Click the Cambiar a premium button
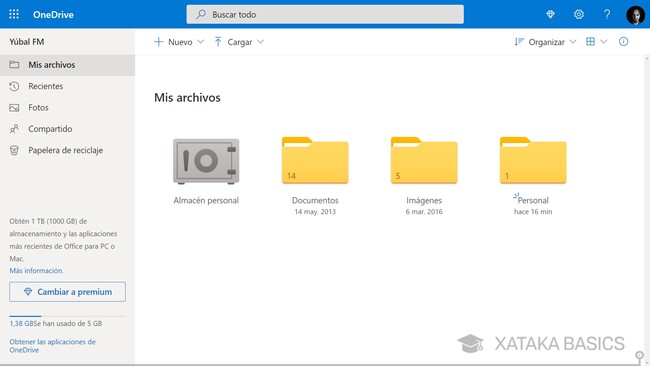 (68, 292)
